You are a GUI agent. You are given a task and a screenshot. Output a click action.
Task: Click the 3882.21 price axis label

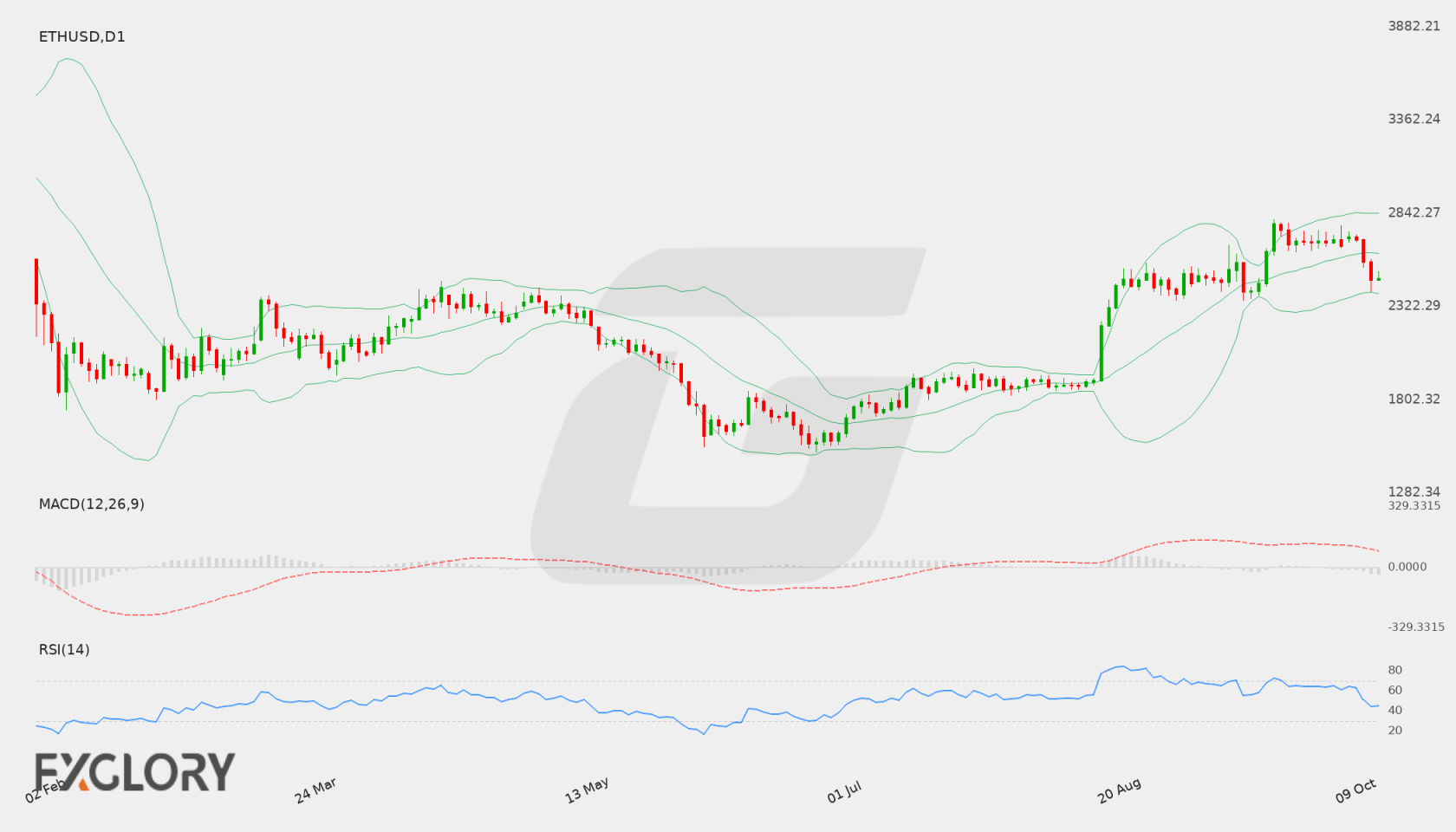point(1414,26)
